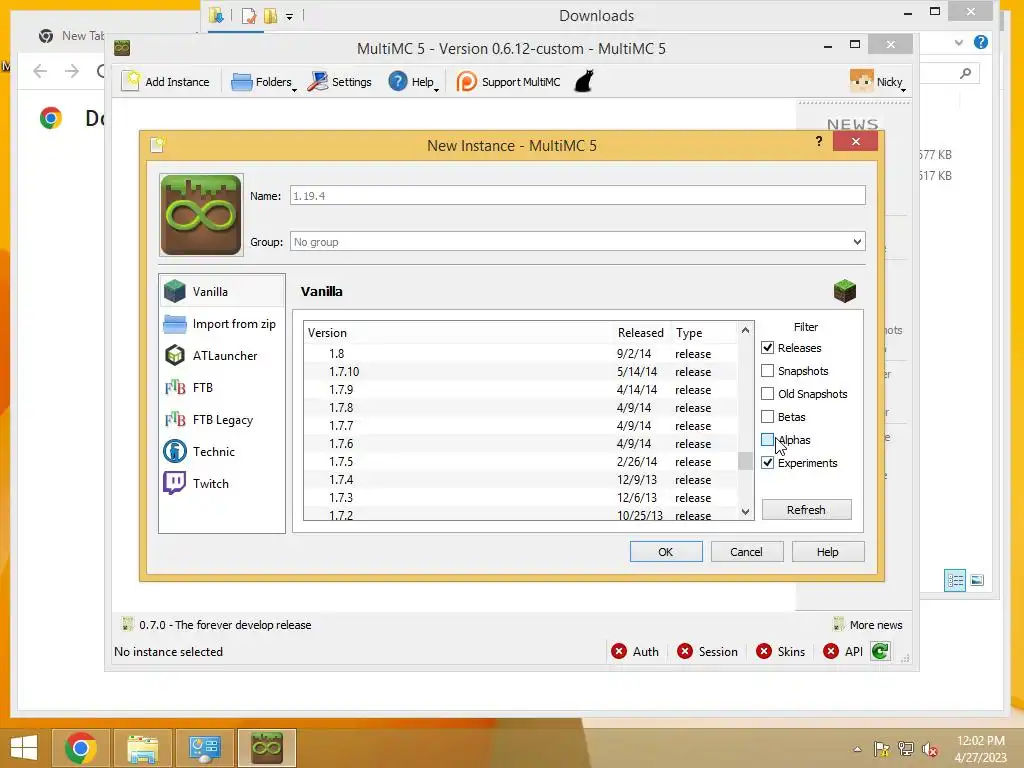Select version 1.7.8 row

[x=520, y=408]
